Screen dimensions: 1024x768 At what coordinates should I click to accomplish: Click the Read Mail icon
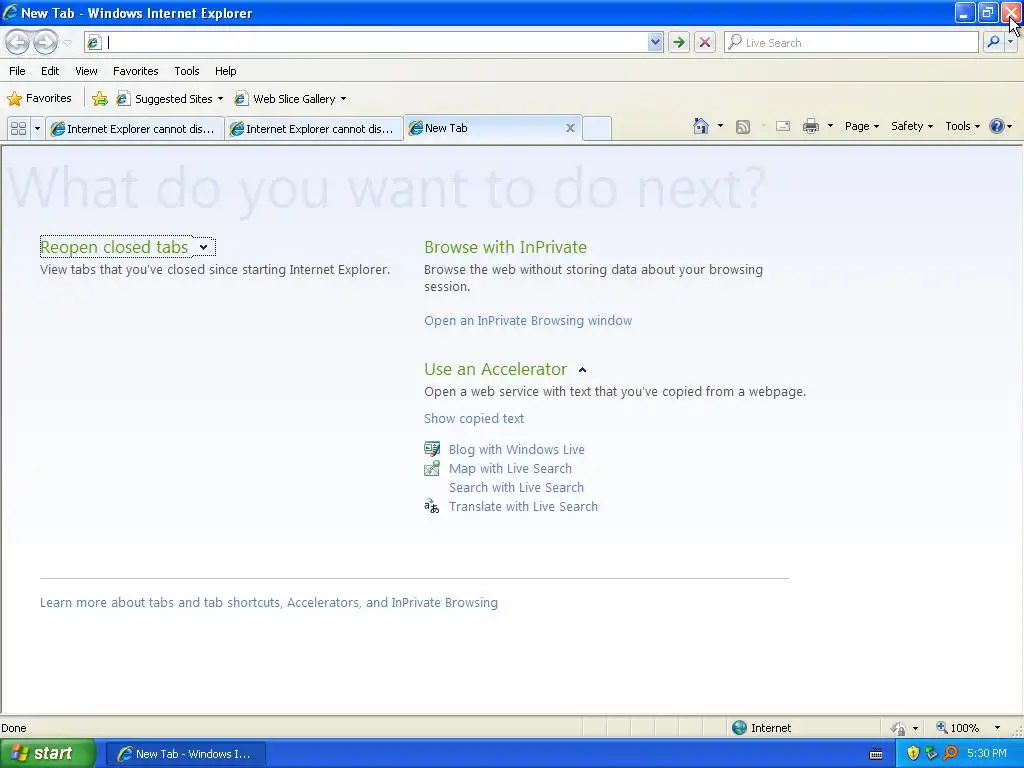point(782,126)
